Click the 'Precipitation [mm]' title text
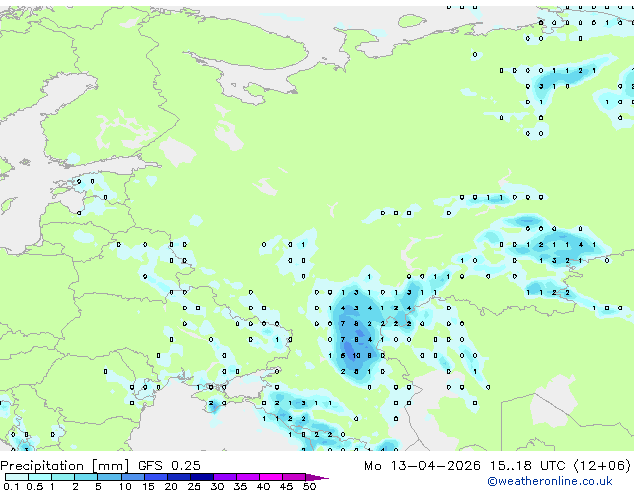 click(x=65, y=466)
